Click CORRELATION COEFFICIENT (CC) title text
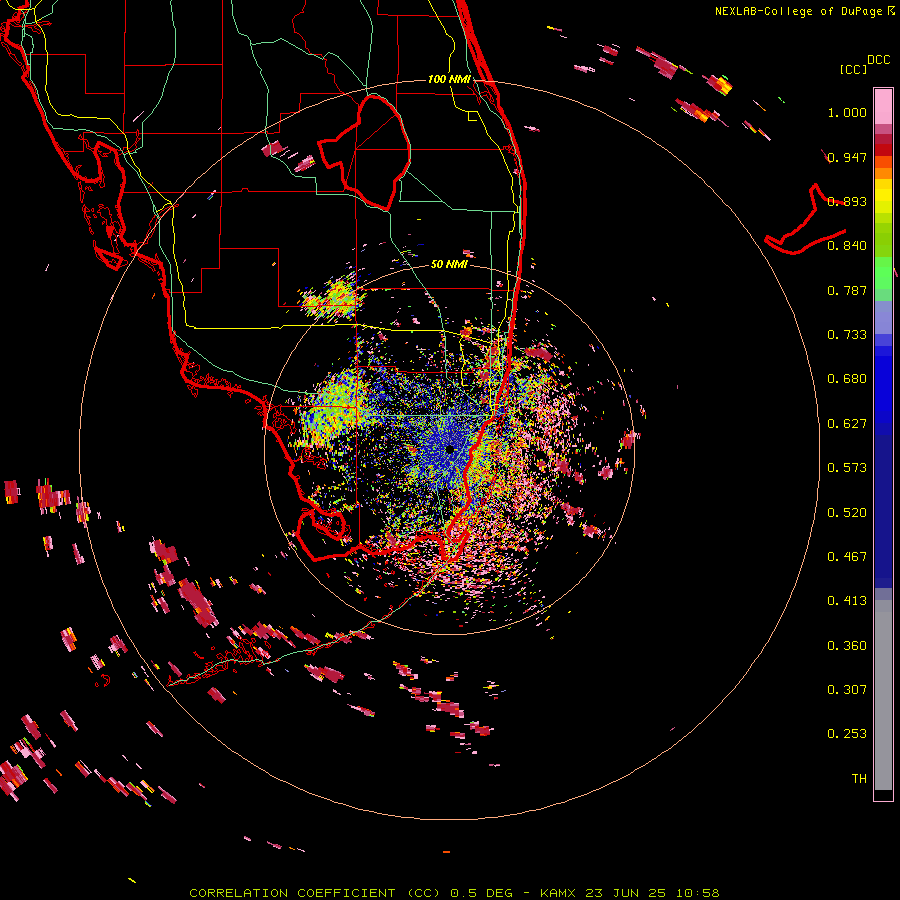Viewport: 900px width, 900px height. 315,893
